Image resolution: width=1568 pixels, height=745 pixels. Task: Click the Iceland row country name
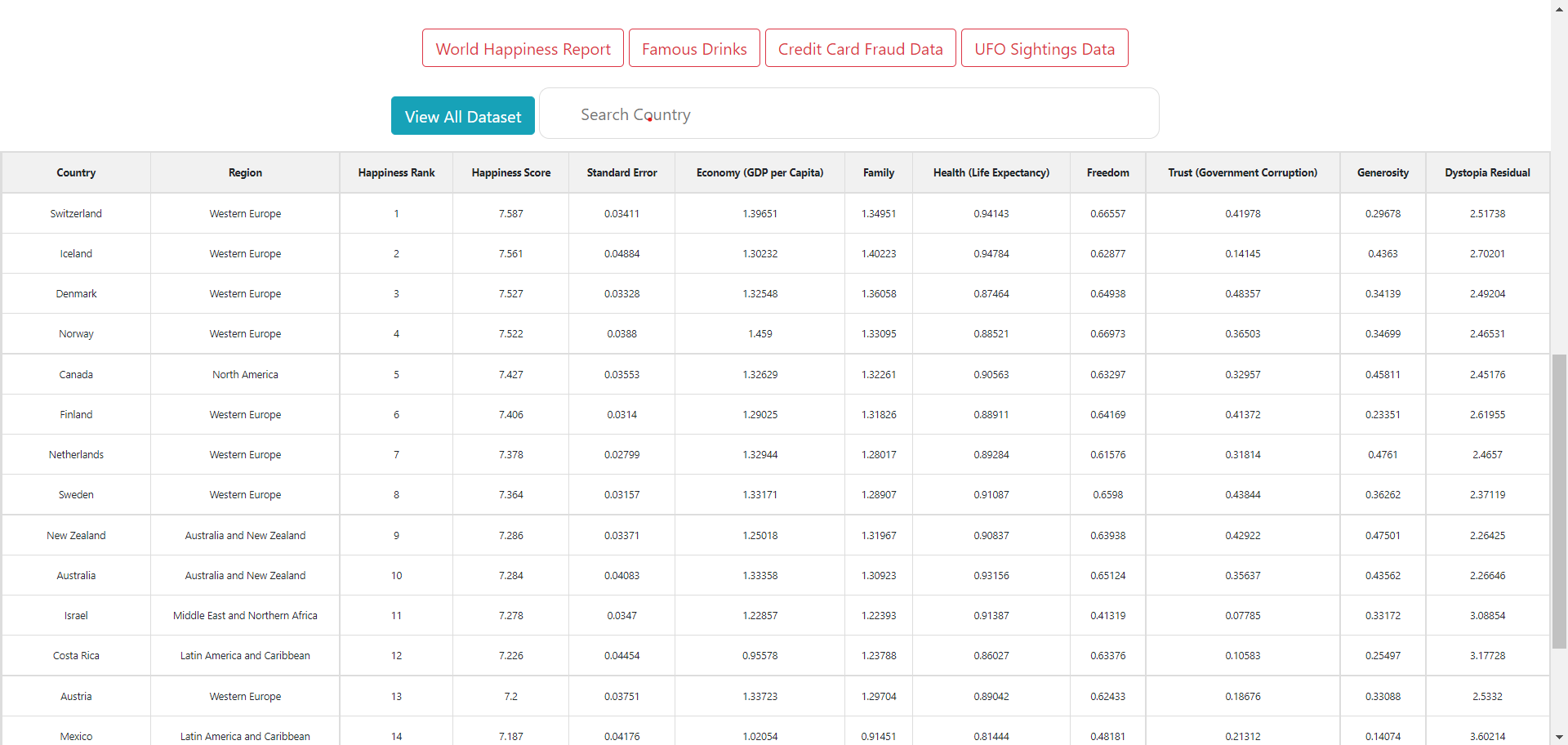coord(76,253)
